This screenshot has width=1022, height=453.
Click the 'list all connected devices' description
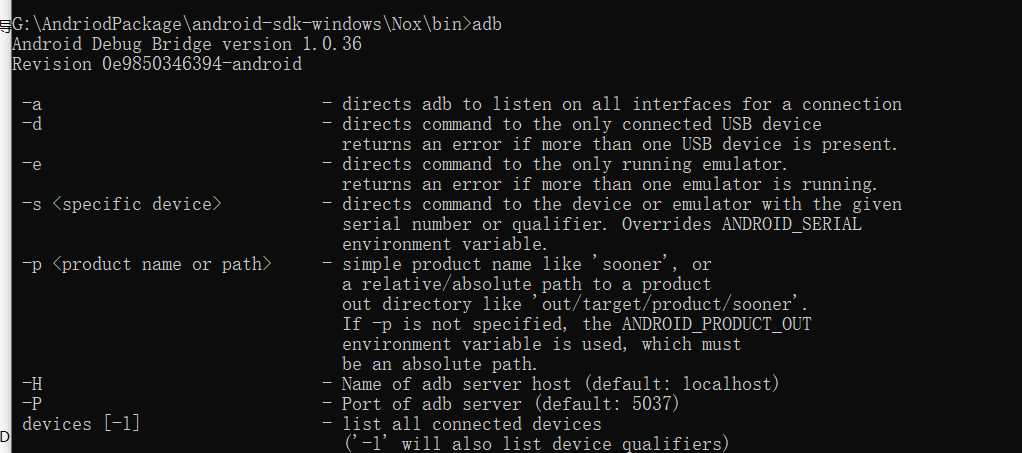pyautogui.click(x=472, y=424)
